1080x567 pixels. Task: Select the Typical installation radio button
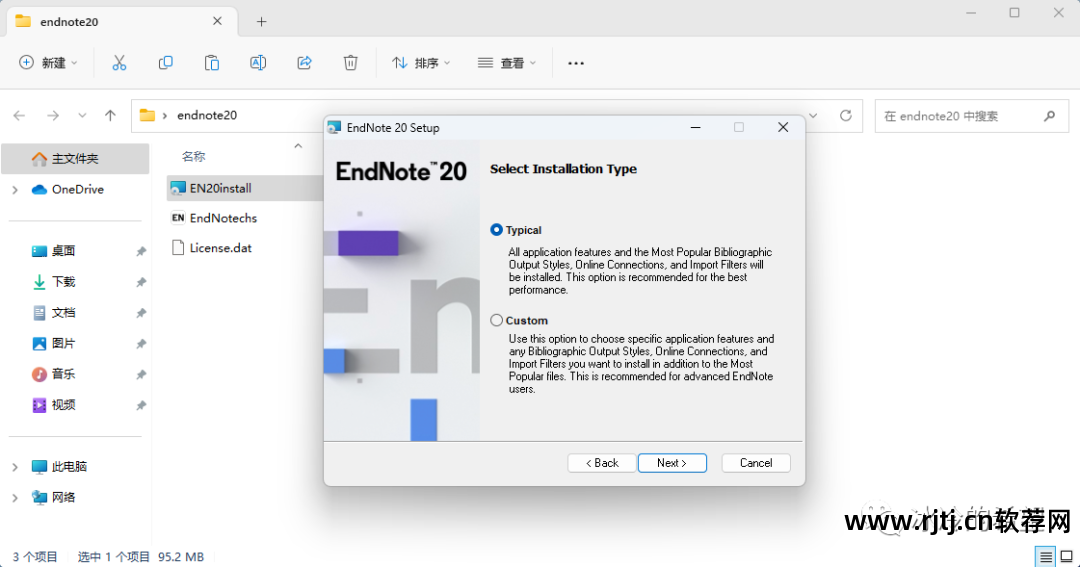click(497, 230)
